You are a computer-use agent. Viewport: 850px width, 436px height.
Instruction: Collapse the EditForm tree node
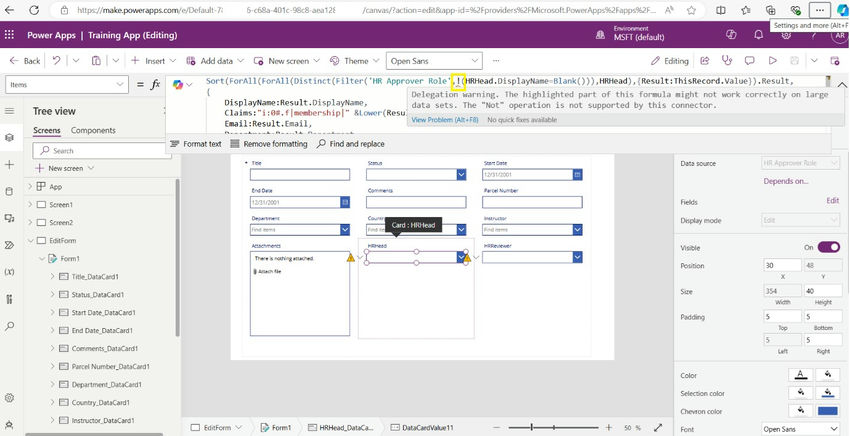[x=30, y=240]
